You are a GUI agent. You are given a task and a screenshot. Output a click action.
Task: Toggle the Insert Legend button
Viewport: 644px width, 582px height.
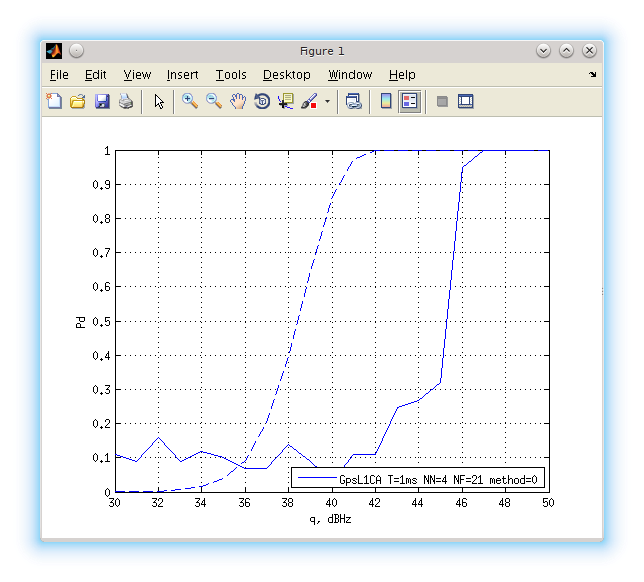coord(409,101)
